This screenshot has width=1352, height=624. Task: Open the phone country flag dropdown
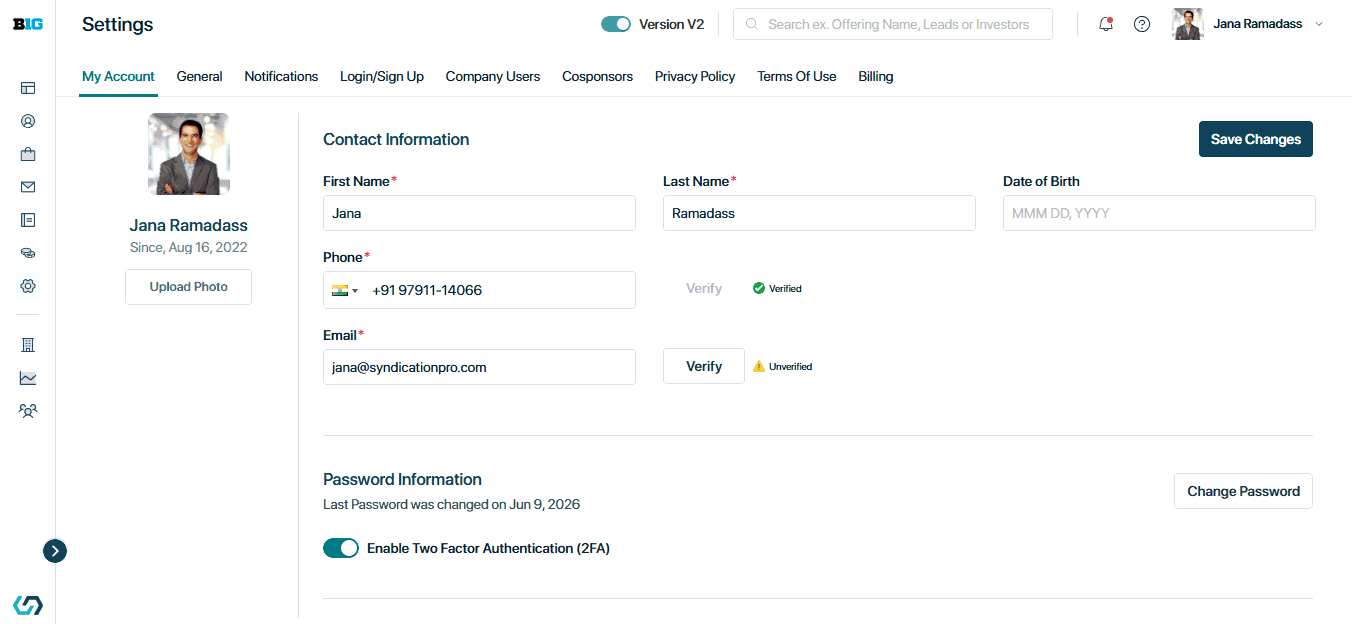pyautogui.click(x=345, y=290)
